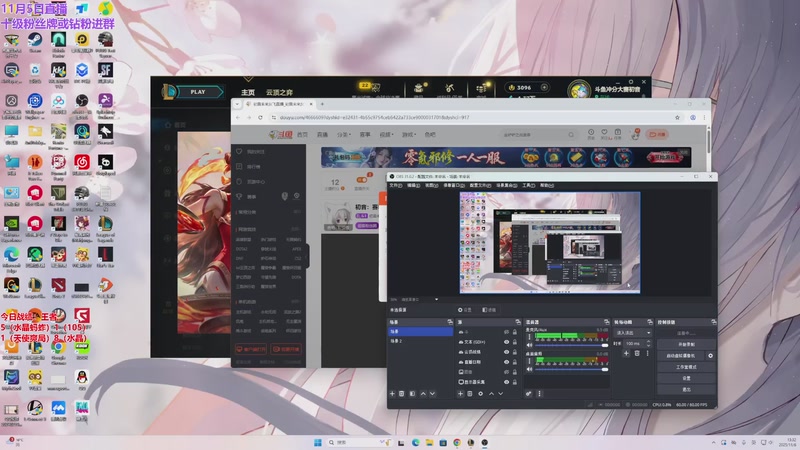Show the hidden topmost source
The width and height of the screenshot is (800, 450).
507,332
